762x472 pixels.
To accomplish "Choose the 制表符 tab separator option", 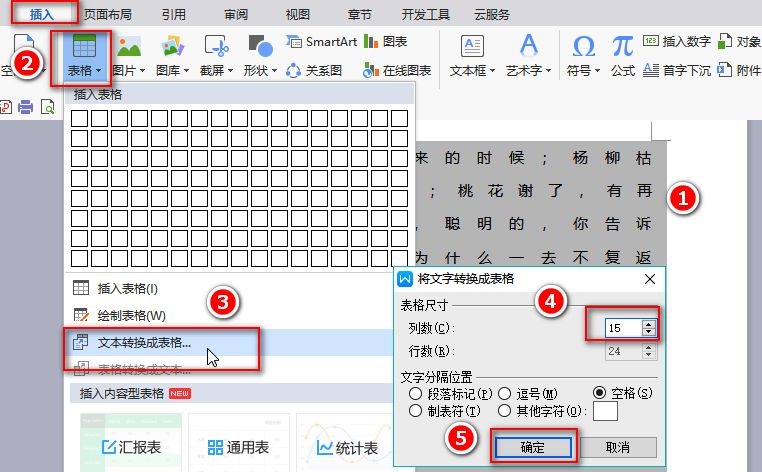I will [x=416, y=411].
